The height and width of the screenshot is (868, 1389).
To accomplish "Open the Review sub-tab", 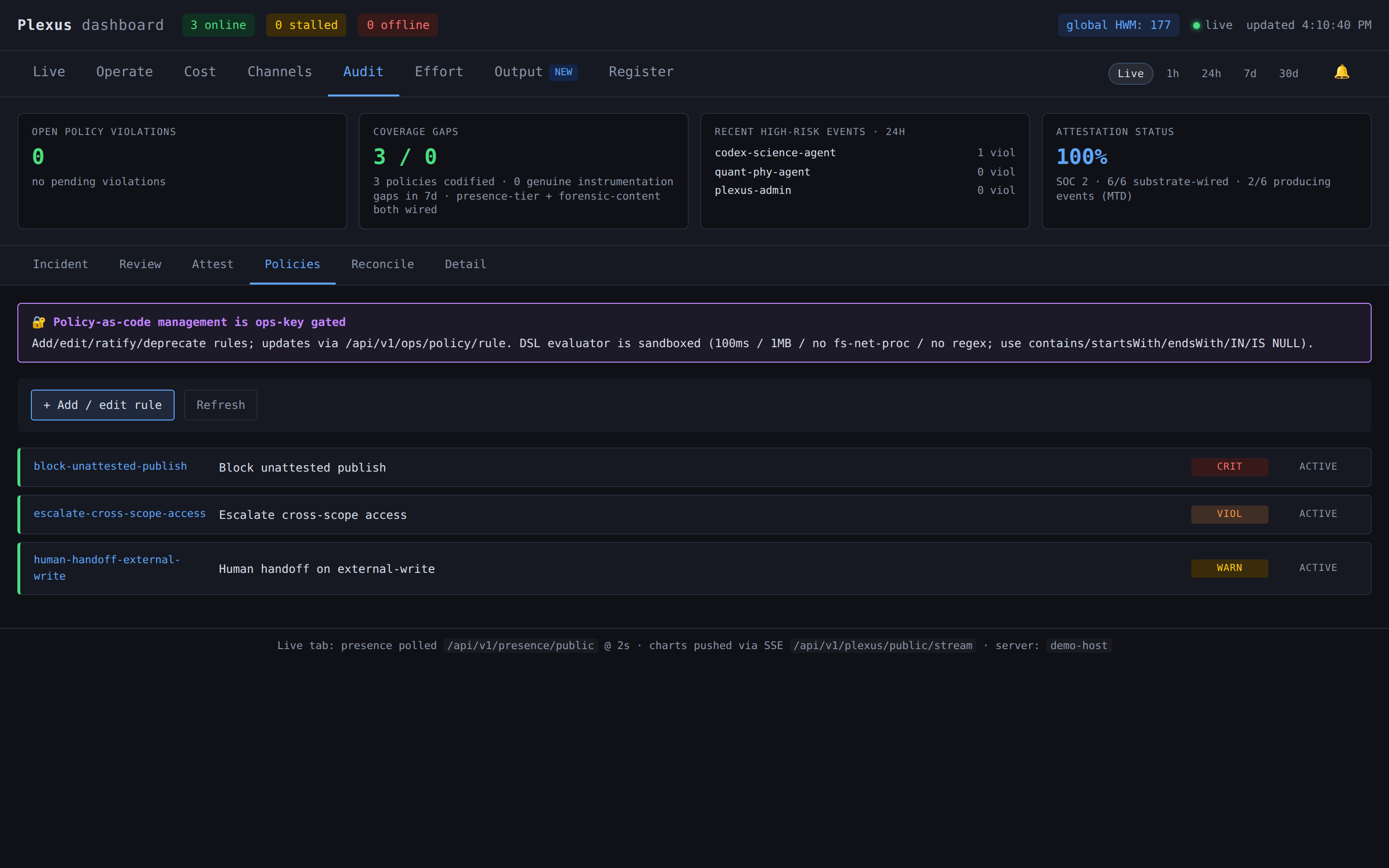I will pyautogui.click(x=140, y=264).
